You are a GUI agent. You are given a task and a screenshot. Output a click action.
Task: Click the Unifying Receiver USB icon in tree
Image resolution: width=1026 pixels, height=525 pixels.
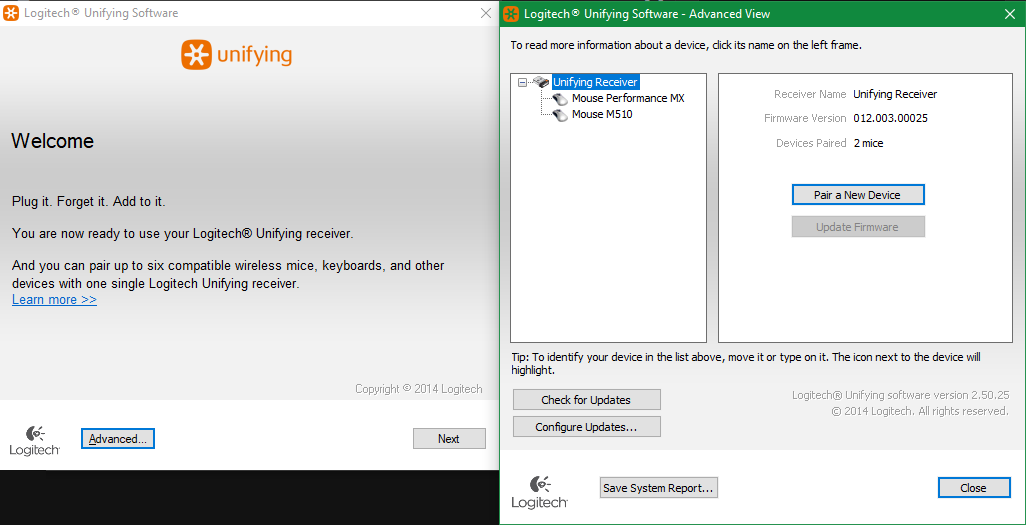pyautogui.click(x=541, y=82)
